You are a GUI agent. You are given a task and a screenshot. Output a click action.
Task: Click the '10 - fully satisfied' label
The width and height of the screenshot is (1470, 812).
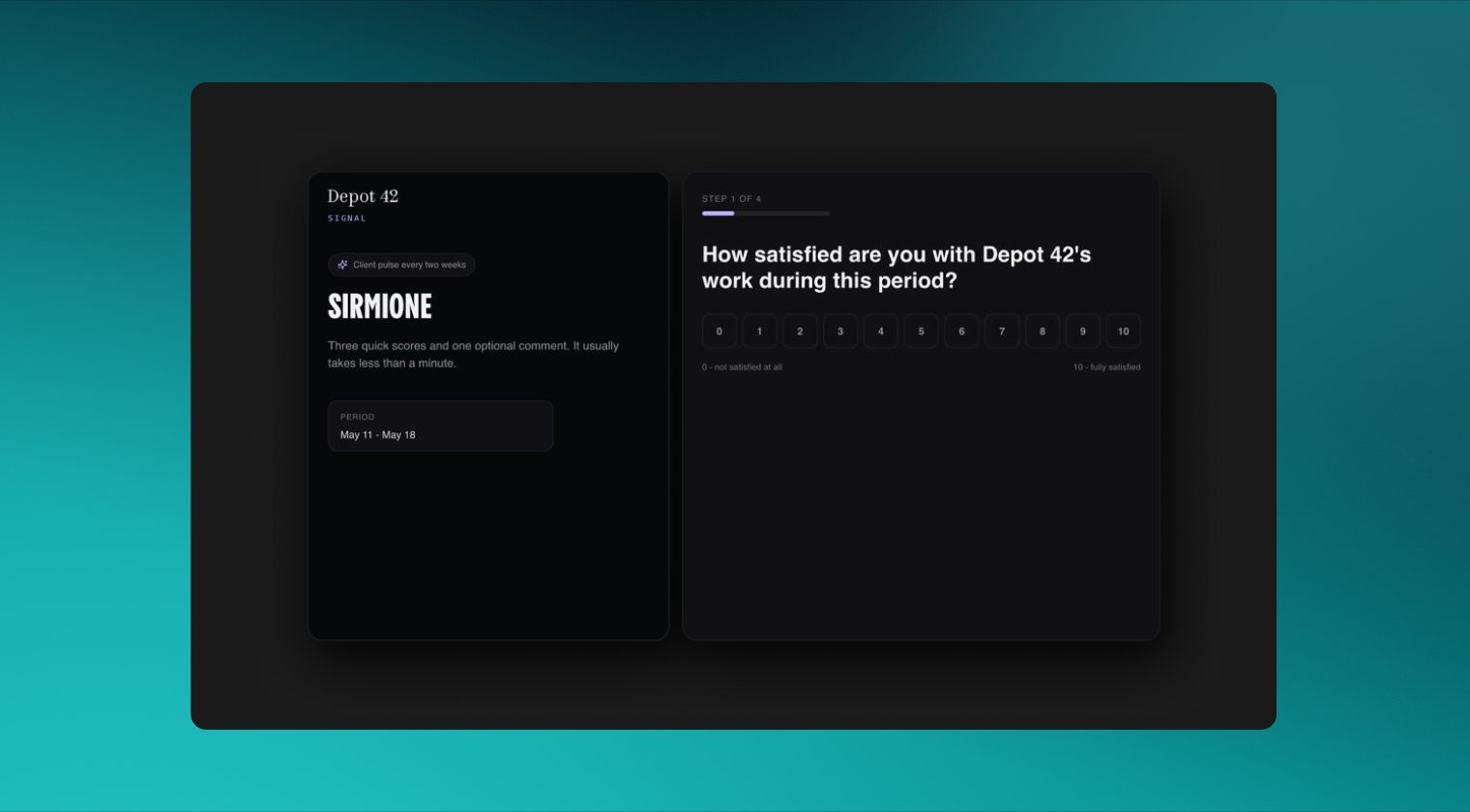(x=1106, y=367)
